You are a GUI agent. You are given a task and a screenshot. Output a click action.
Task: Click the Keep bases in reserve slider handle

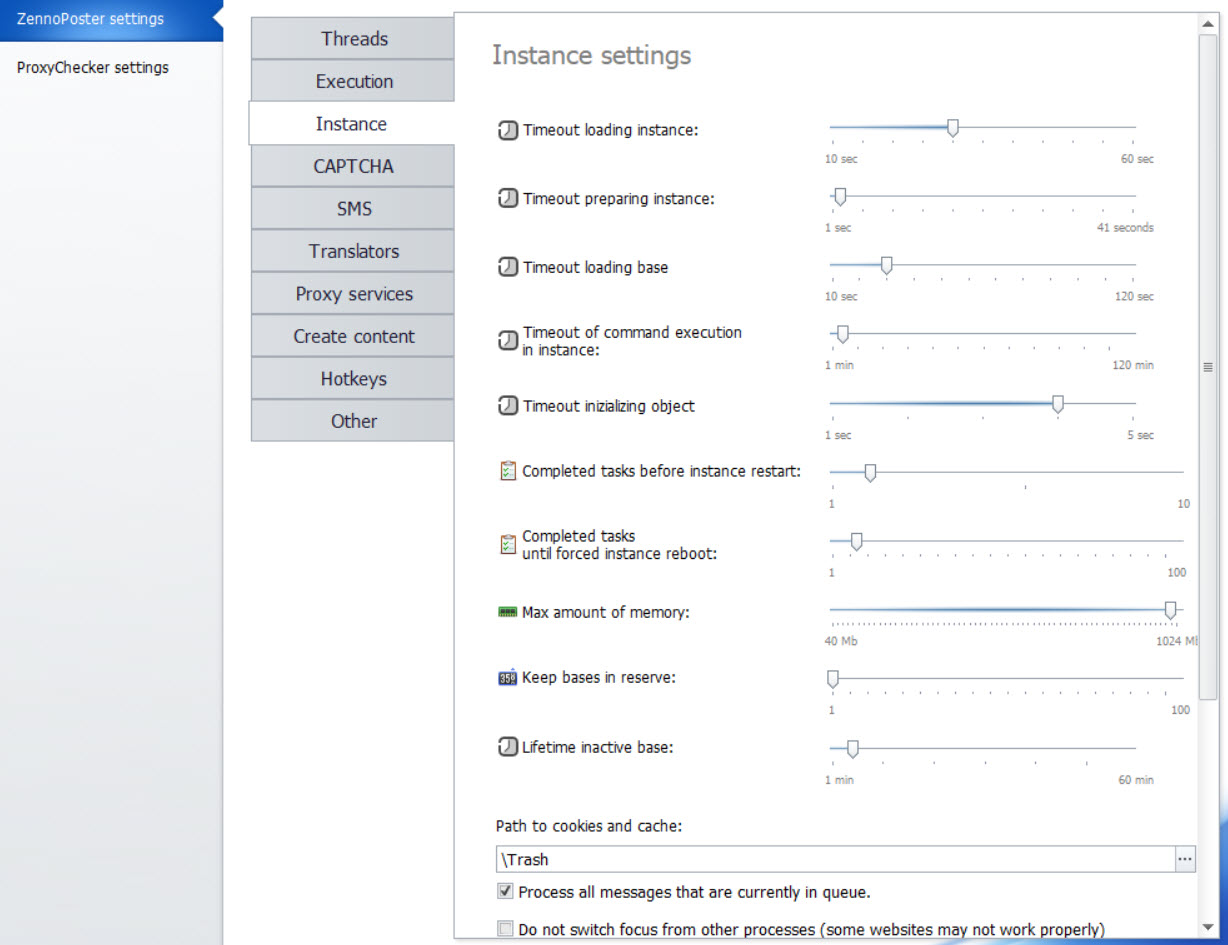(x=832, y=679)
